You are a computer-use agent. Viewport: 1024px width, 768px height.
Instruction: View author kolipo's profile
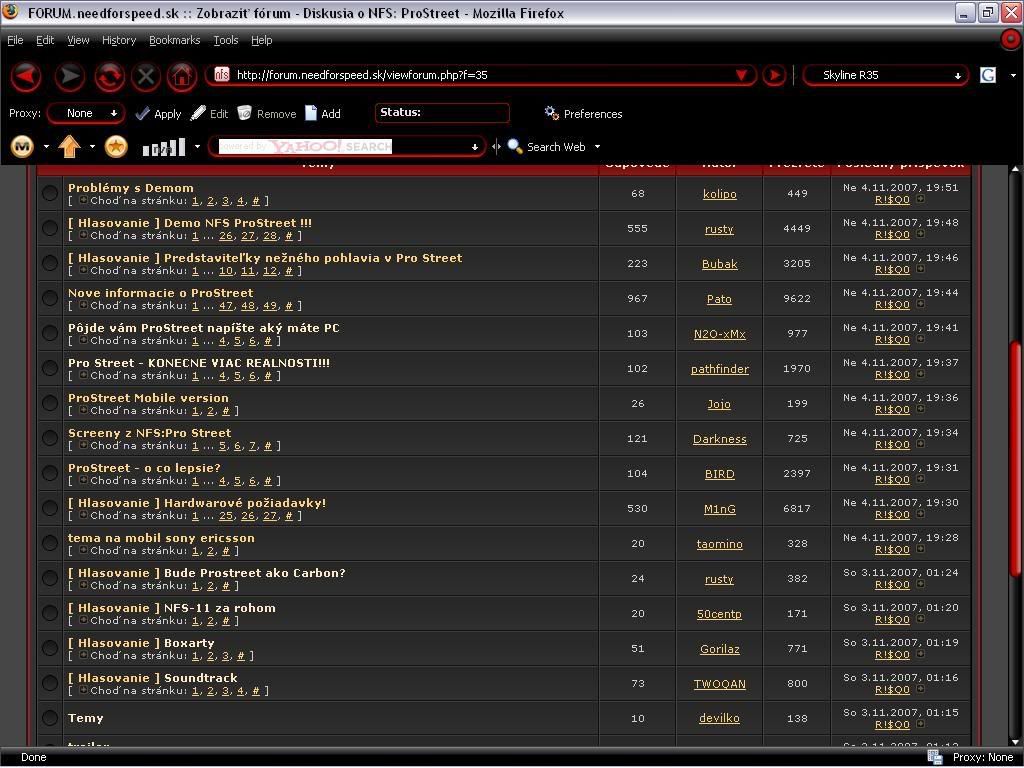tap(720, 194)
